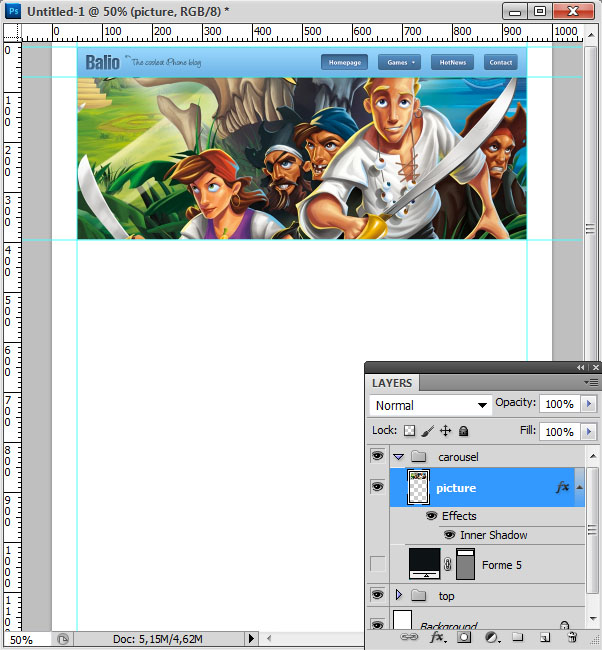Click the Forme 5 color fill thumbnail

pos(425,564)
